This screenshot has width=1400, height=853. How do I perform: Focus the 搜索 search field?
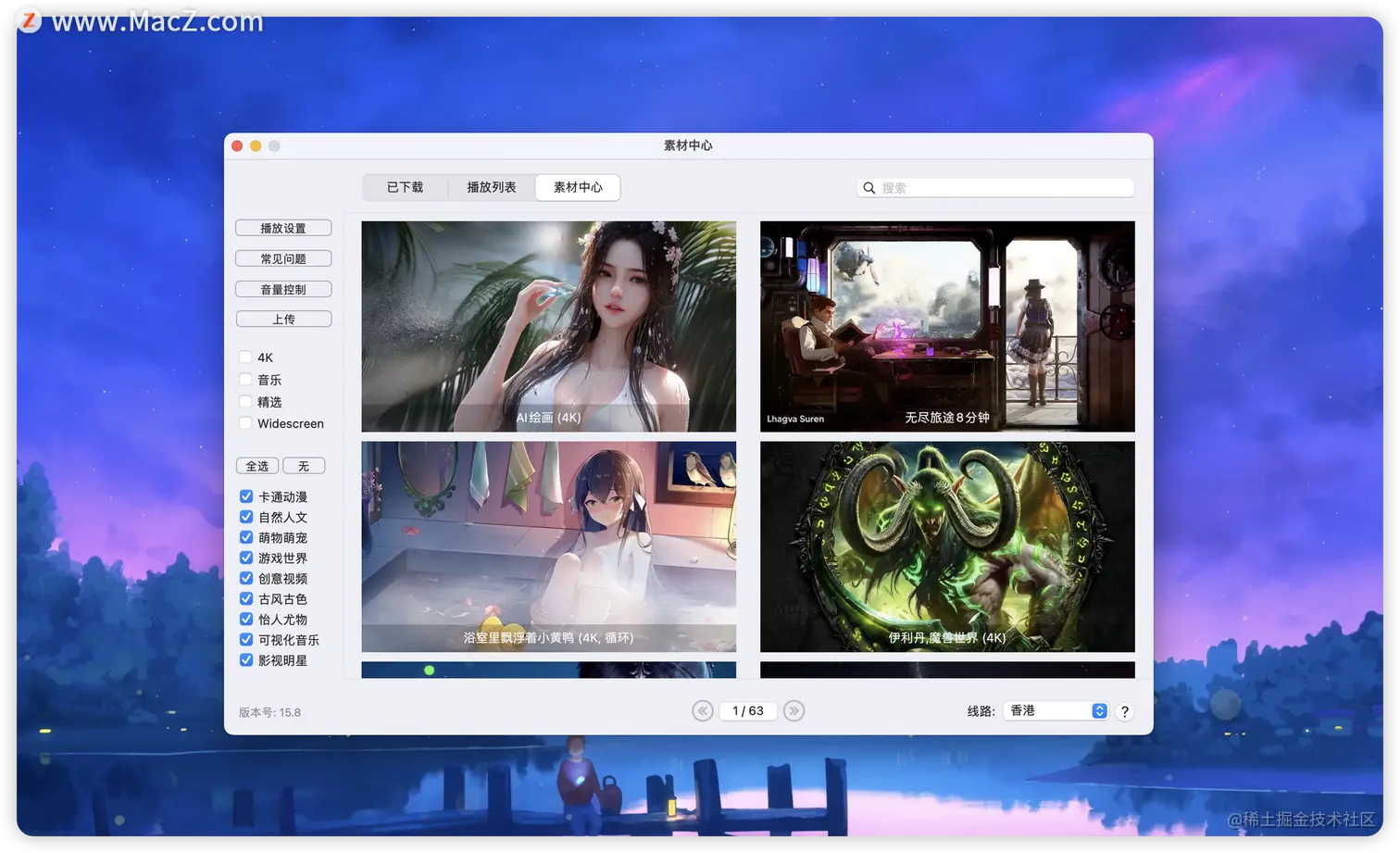point(995,188)
